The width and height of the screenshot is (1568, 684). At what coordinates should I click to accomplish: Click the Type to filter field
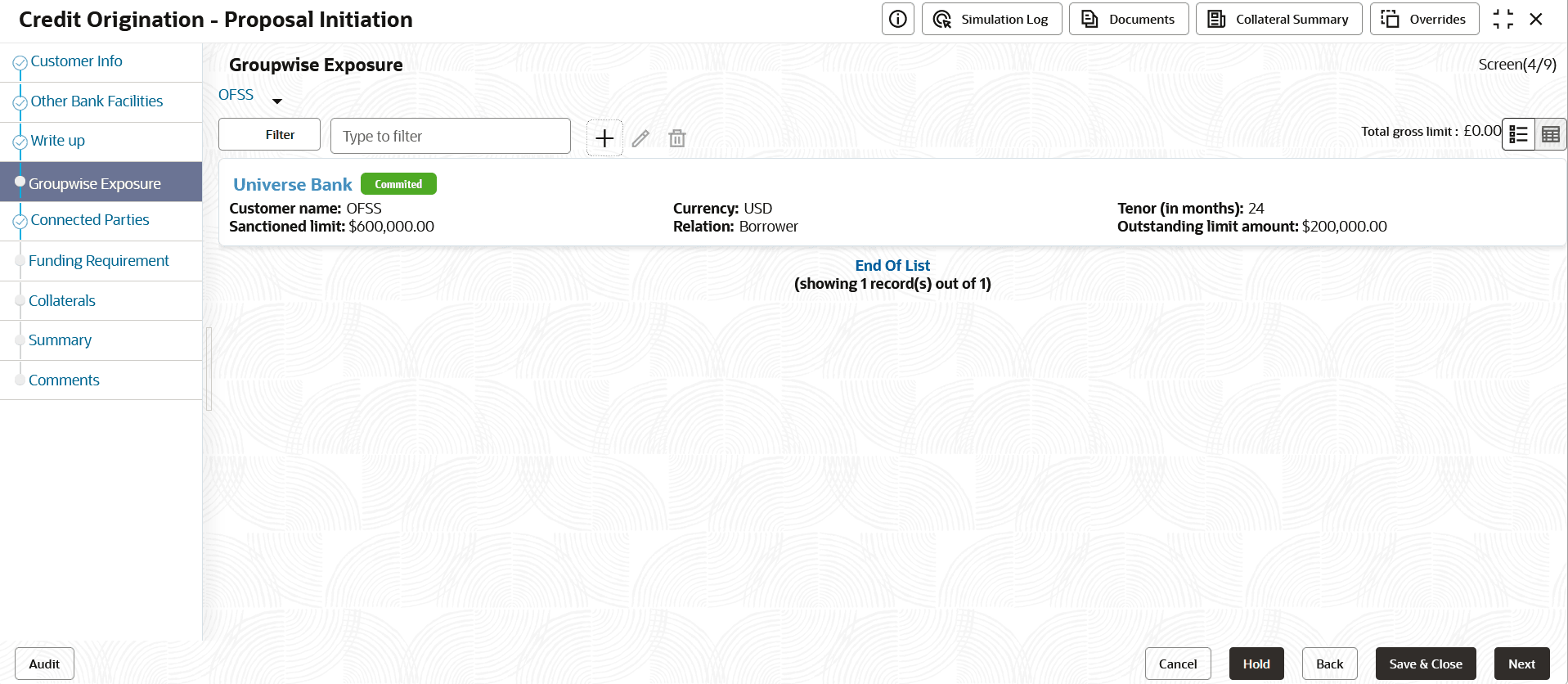[x=450, y=135]
